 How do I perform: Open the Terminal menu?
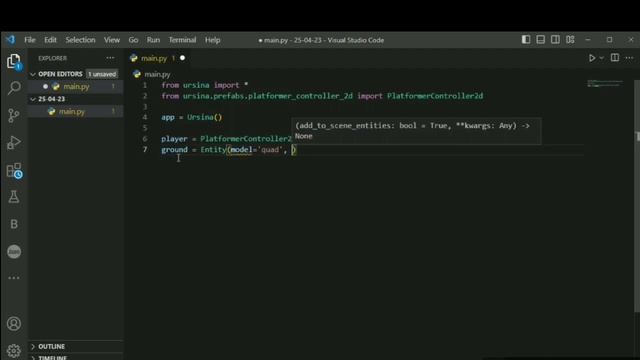pos(182,40)
